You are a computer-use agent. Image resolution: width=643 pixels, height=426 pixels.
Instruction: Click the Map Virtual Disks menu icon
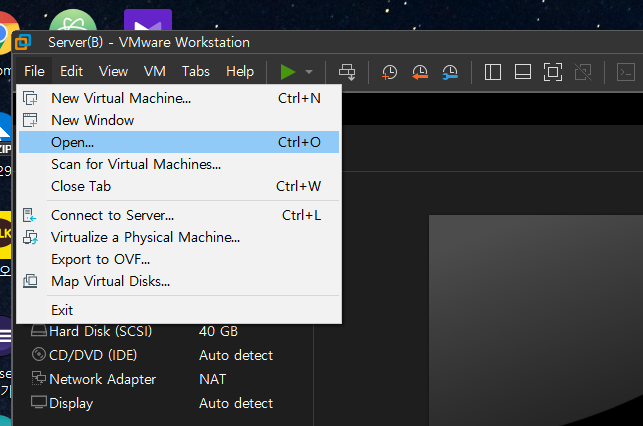pos(30,281)
